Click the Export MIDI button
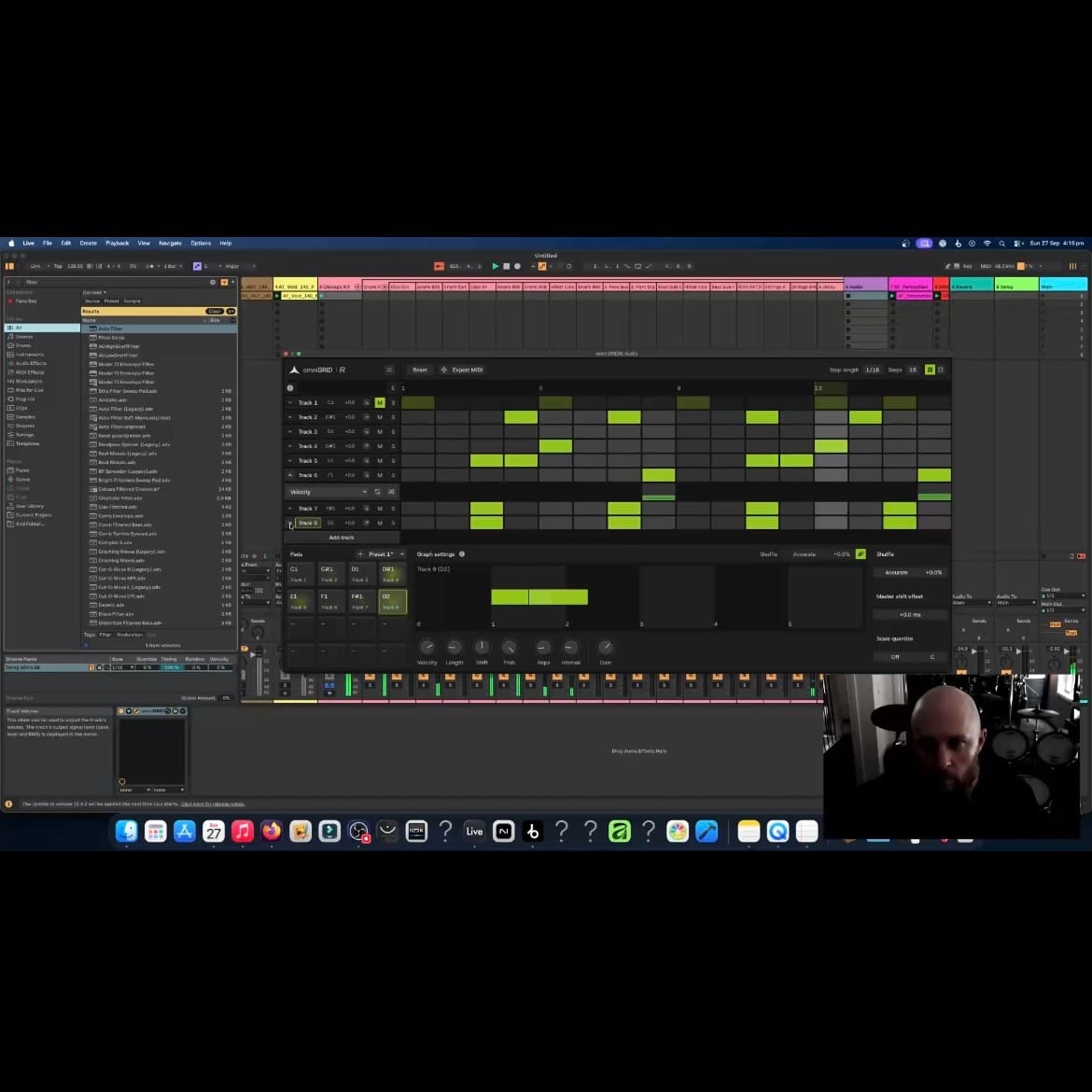The image size is (1092, 1092). click(x=462, y=370)
